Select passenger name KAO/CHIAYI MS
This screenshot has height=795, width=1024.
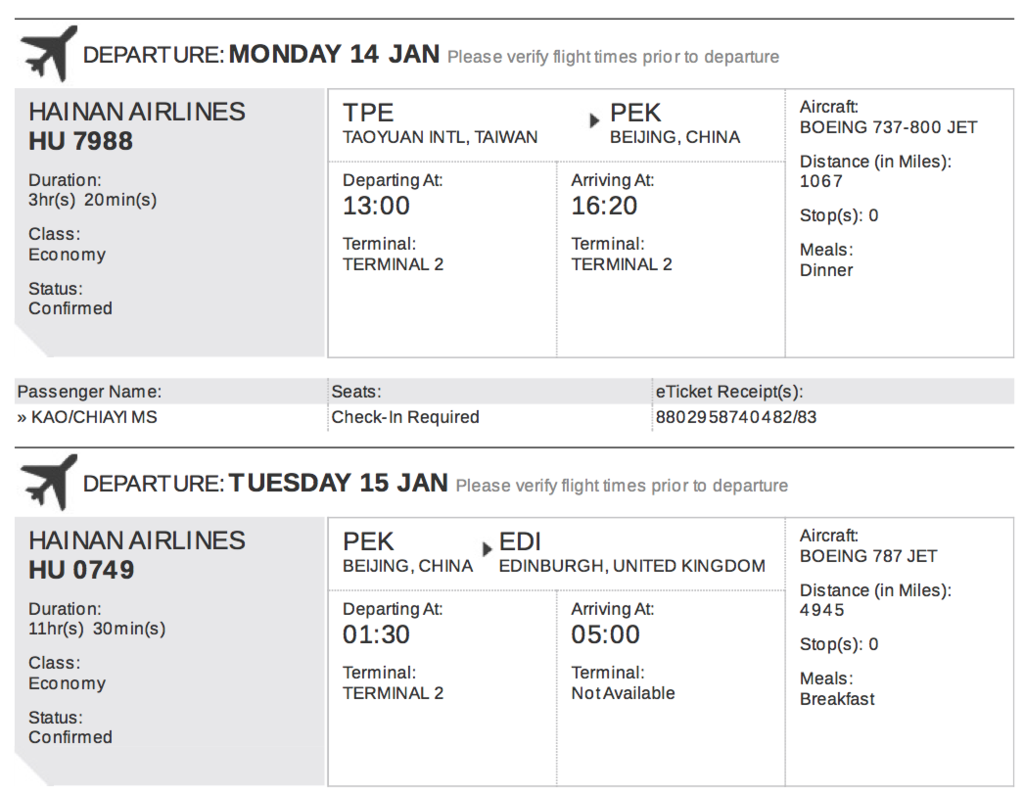[x=94, y=417]
